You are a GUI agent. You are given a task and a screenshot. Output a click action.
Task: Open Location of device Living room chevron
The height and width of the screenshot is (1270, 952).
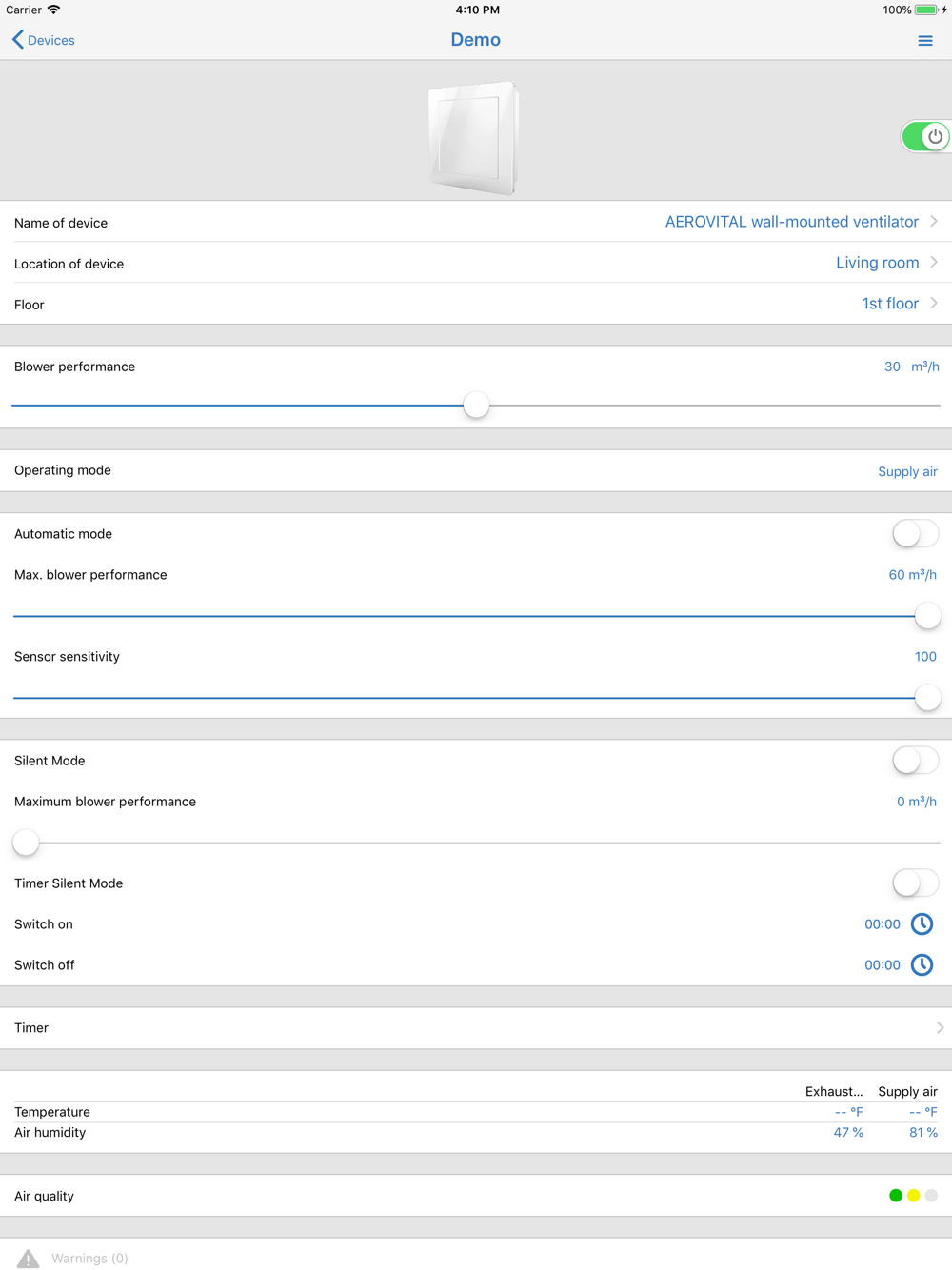click(934, 263)
